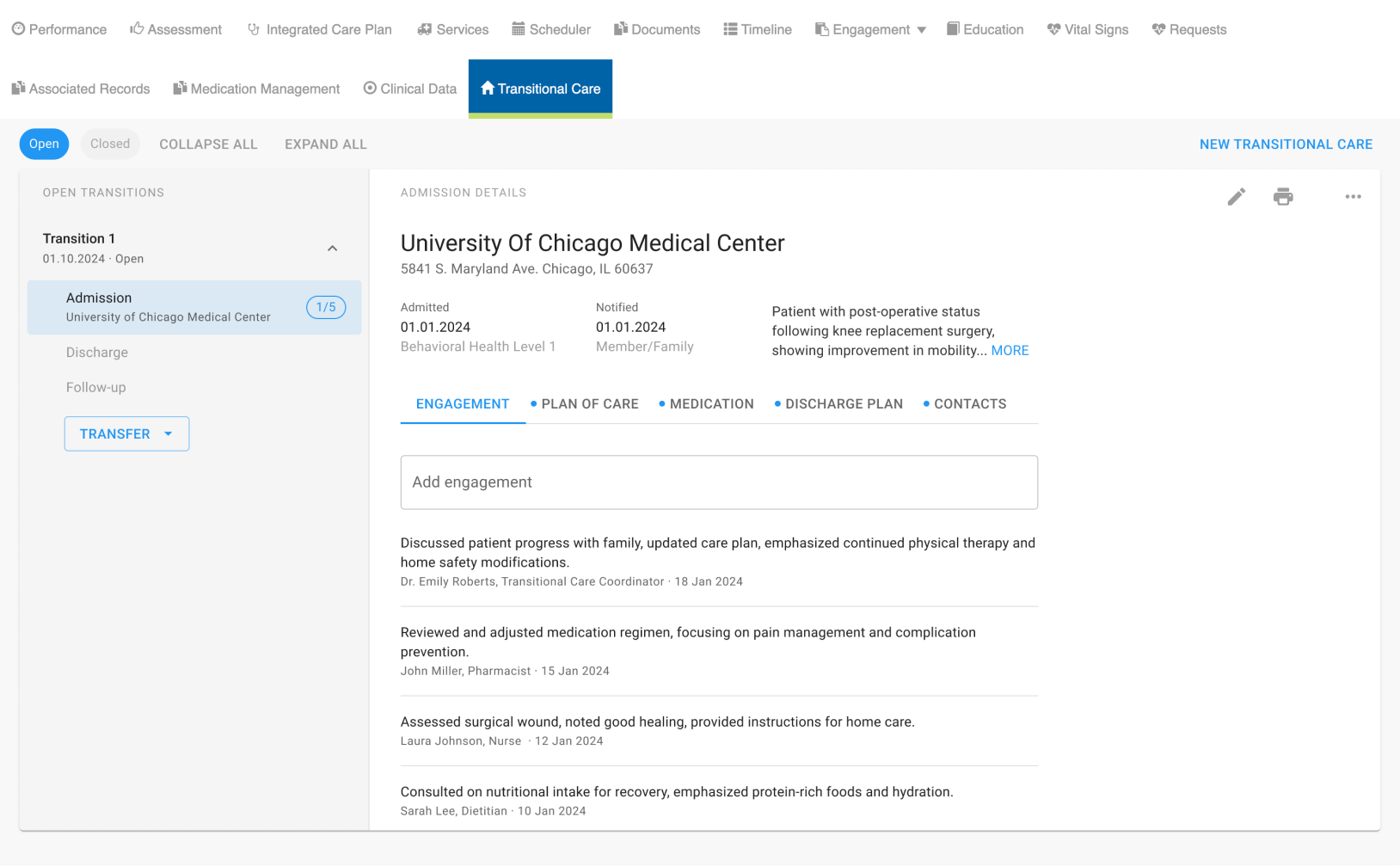Select the Follow-up step
Image resolution: width=1400 pixels, height=866 pixels.
click(x=96, y=388)
